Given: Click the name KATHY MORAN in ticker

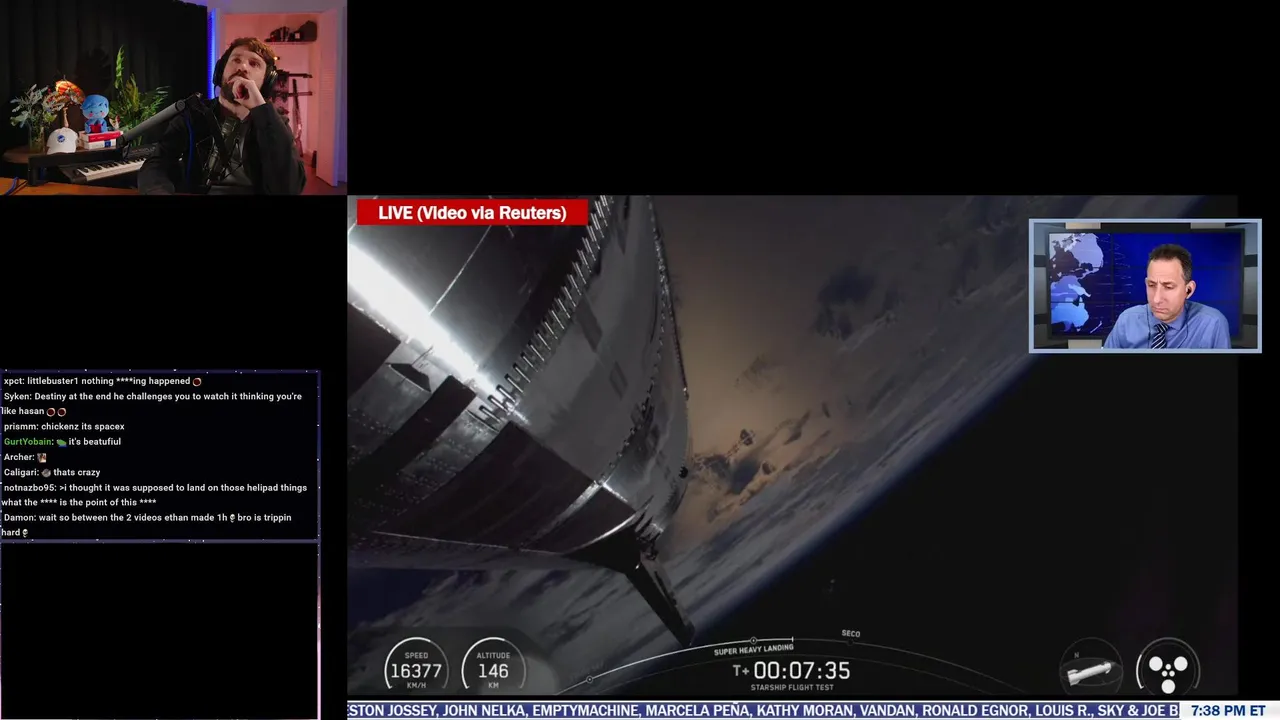Looking at the screenshot, I should [804, 710].
